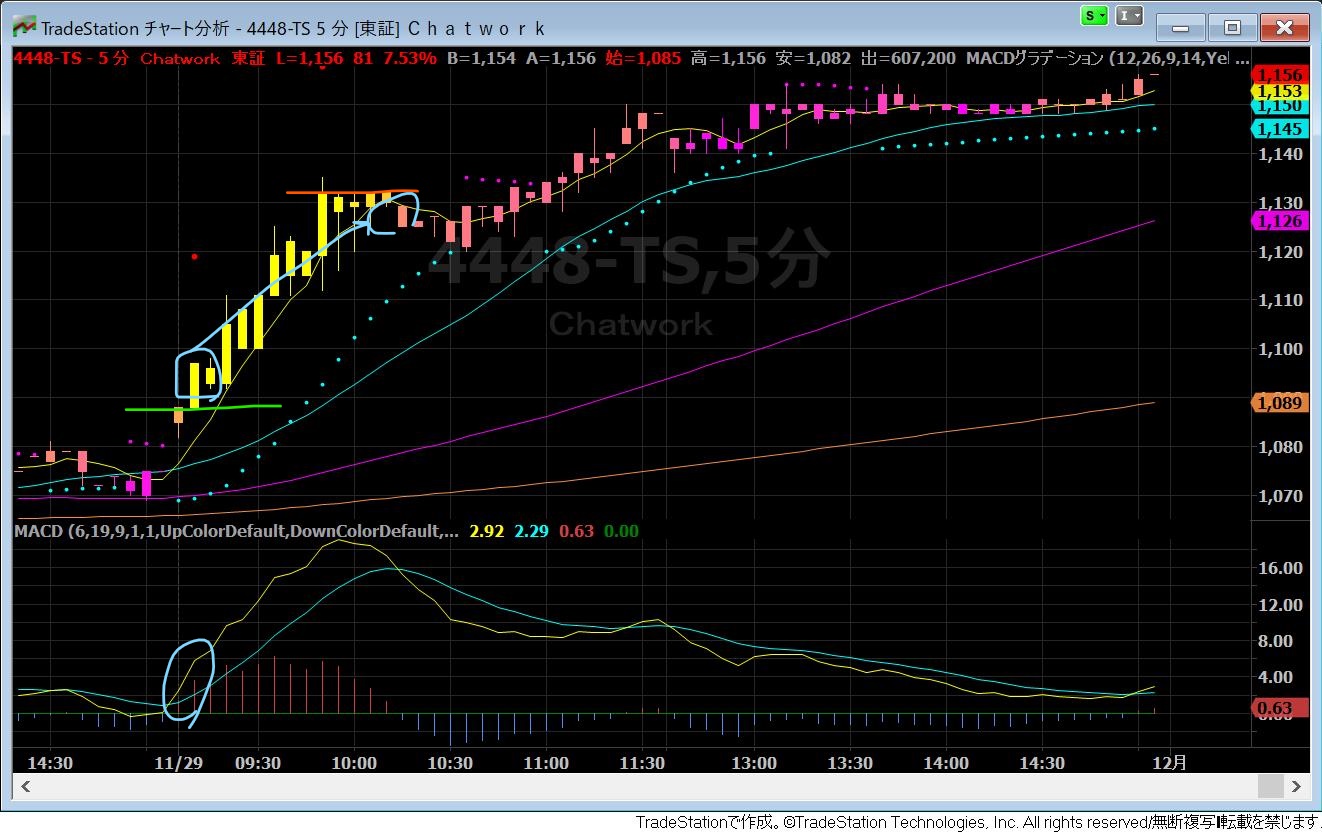Click the '11:00' time axis label

click(546, 763)
